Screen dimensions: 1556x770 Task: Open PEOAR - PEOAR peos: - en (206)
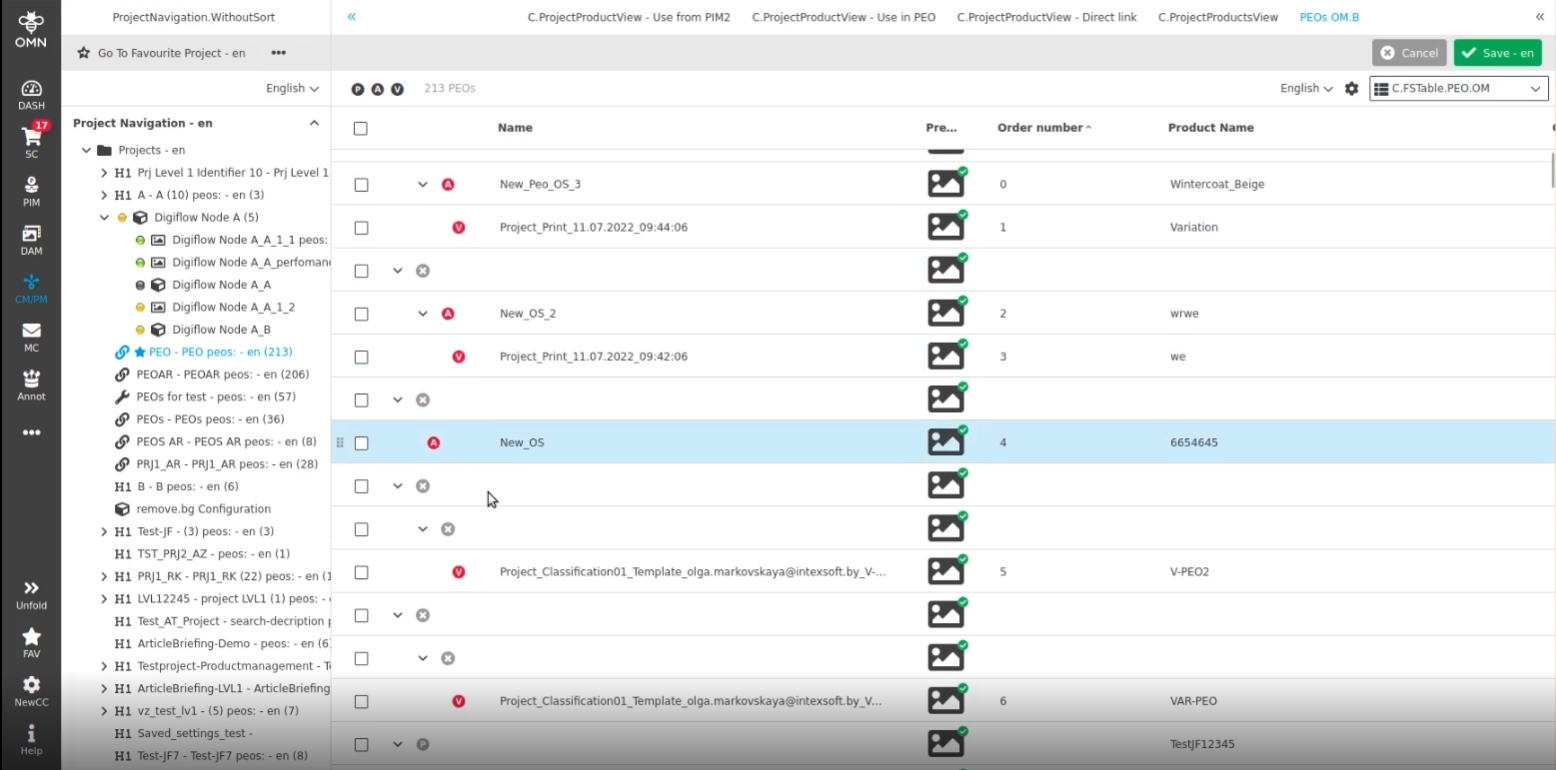(x=223, y=374)
